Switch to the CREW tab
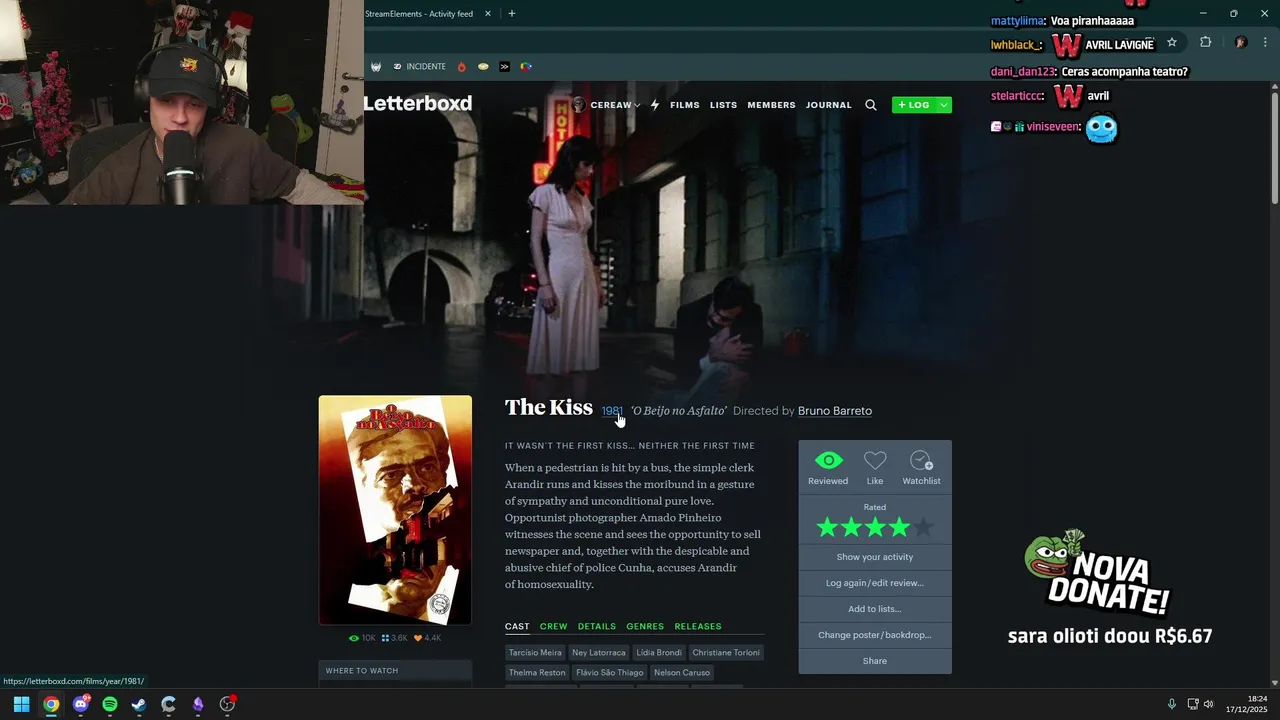The height and width of the screenshot is (720, 1280). pos(553,627)
